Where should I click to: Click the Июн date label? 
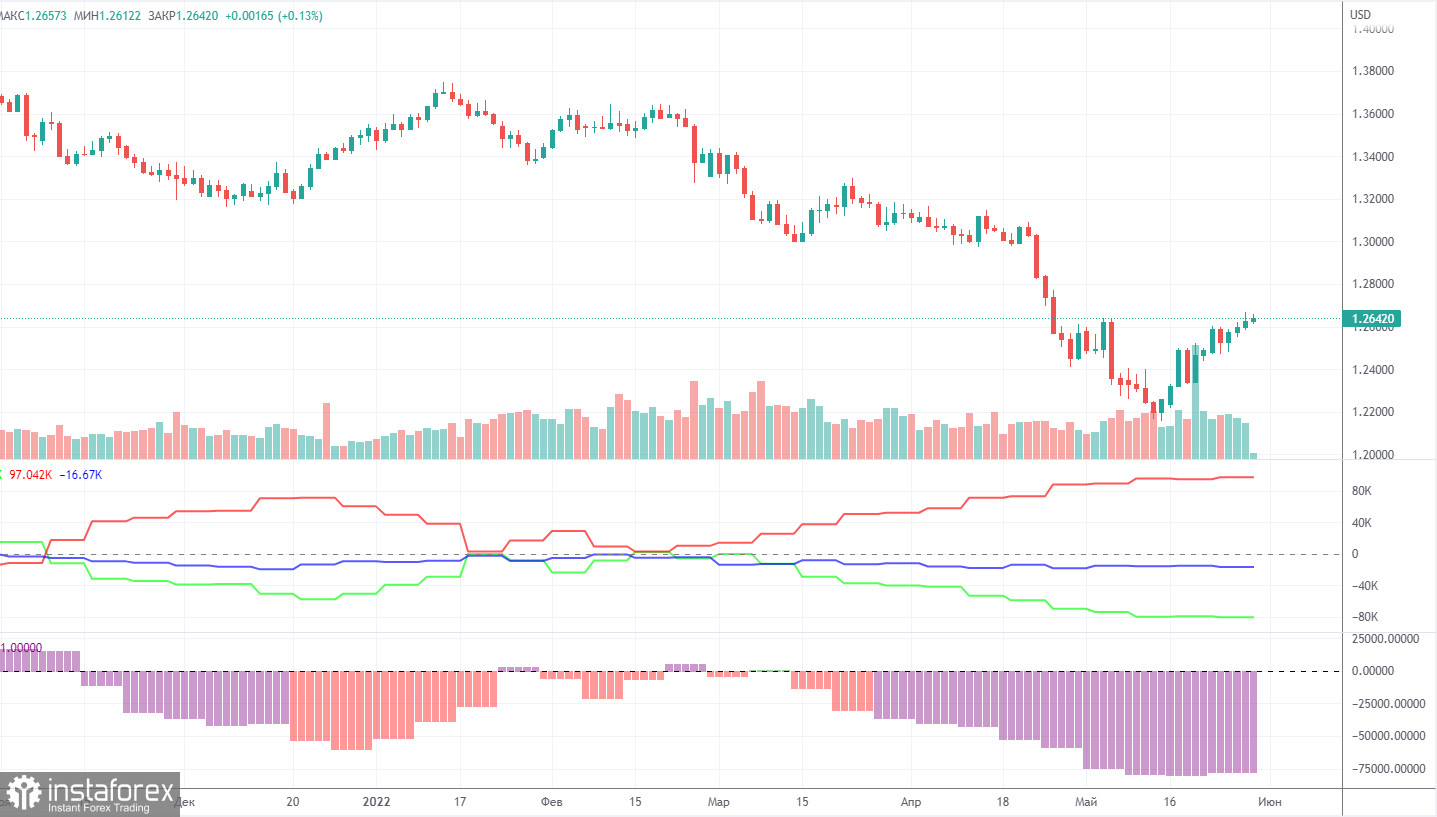pos(1270,802)
